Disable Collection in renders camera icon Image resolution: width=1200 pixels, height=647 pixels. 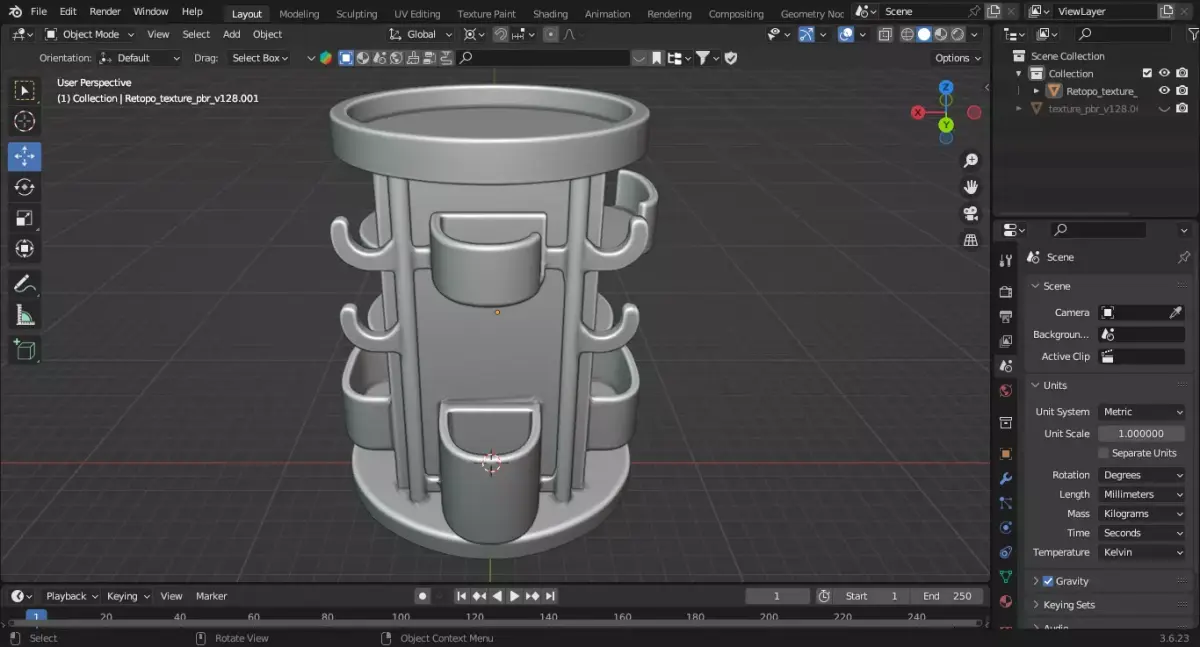tap(1182, 73)
